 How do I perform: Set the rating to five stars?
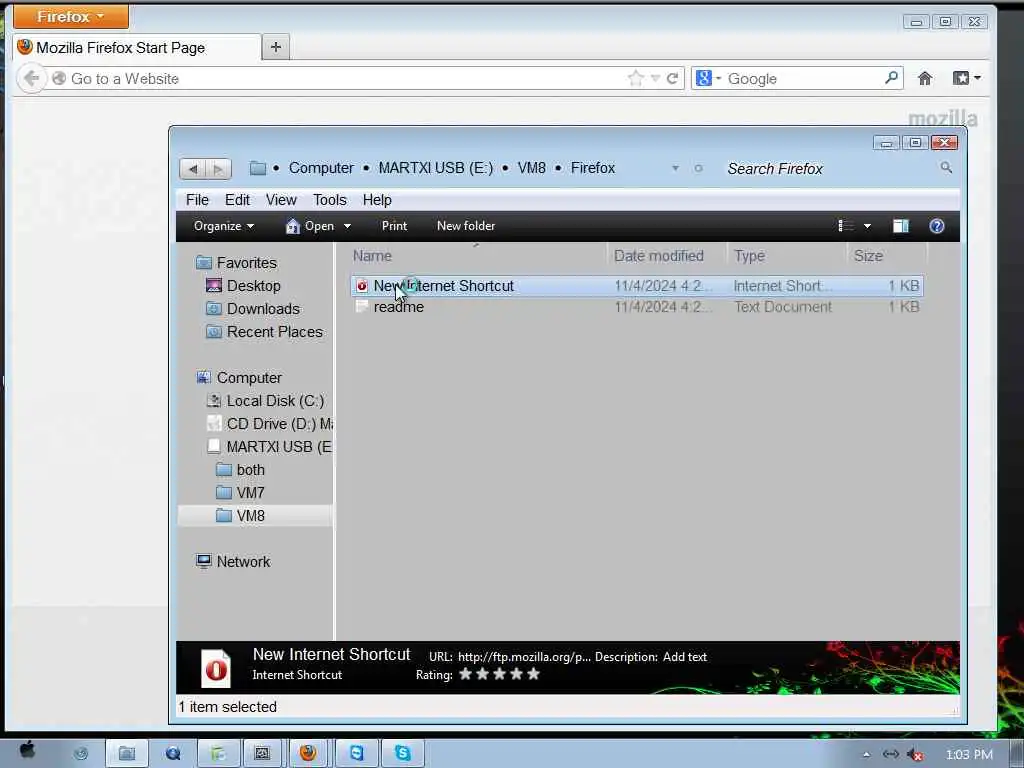tap(534, 674)
